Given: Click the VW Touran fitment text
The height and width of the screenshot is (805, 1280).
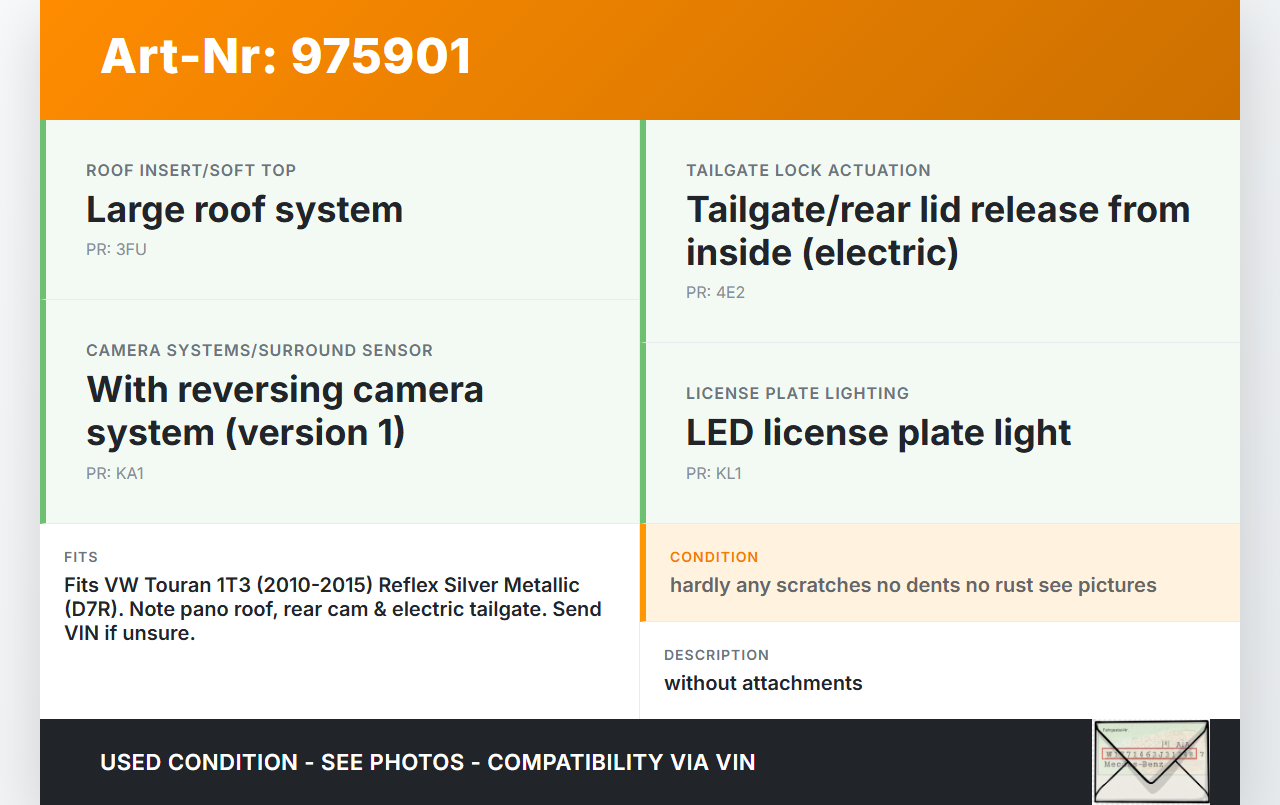Looking at the screenshot, I should [332, 609].
